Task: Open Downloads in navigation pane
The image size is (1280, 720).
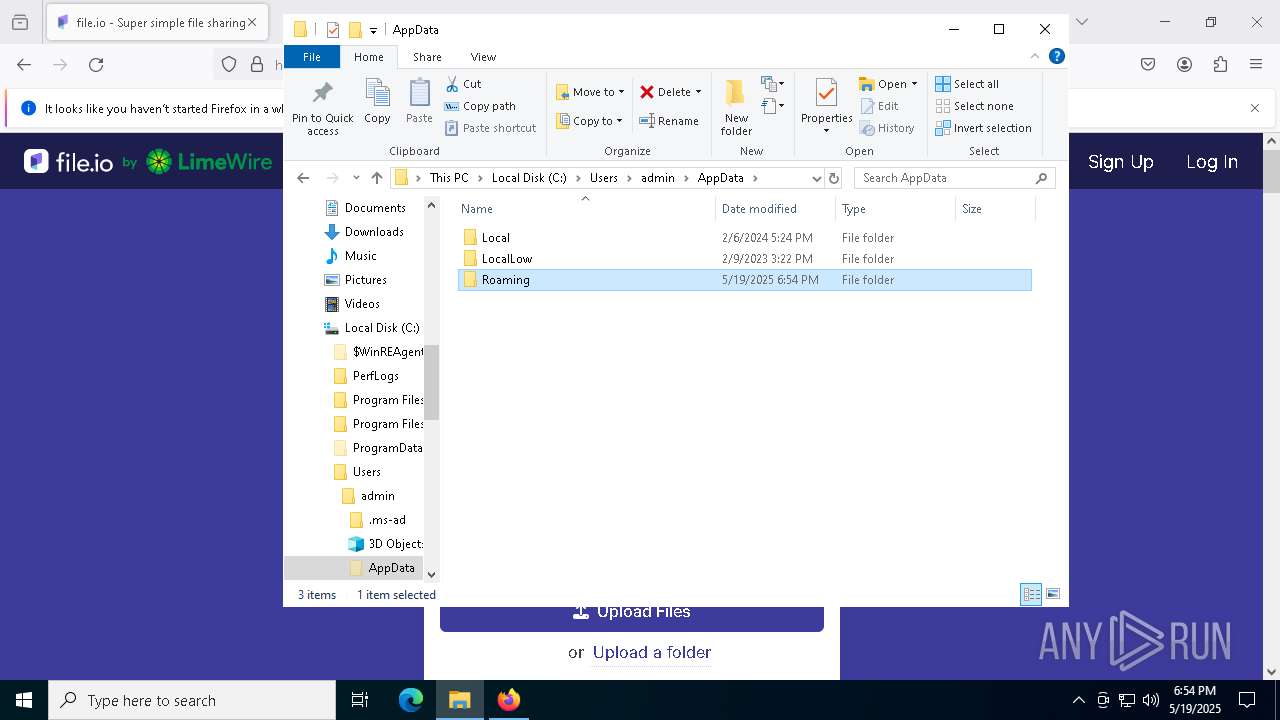Action: click(x=364, y=232)
